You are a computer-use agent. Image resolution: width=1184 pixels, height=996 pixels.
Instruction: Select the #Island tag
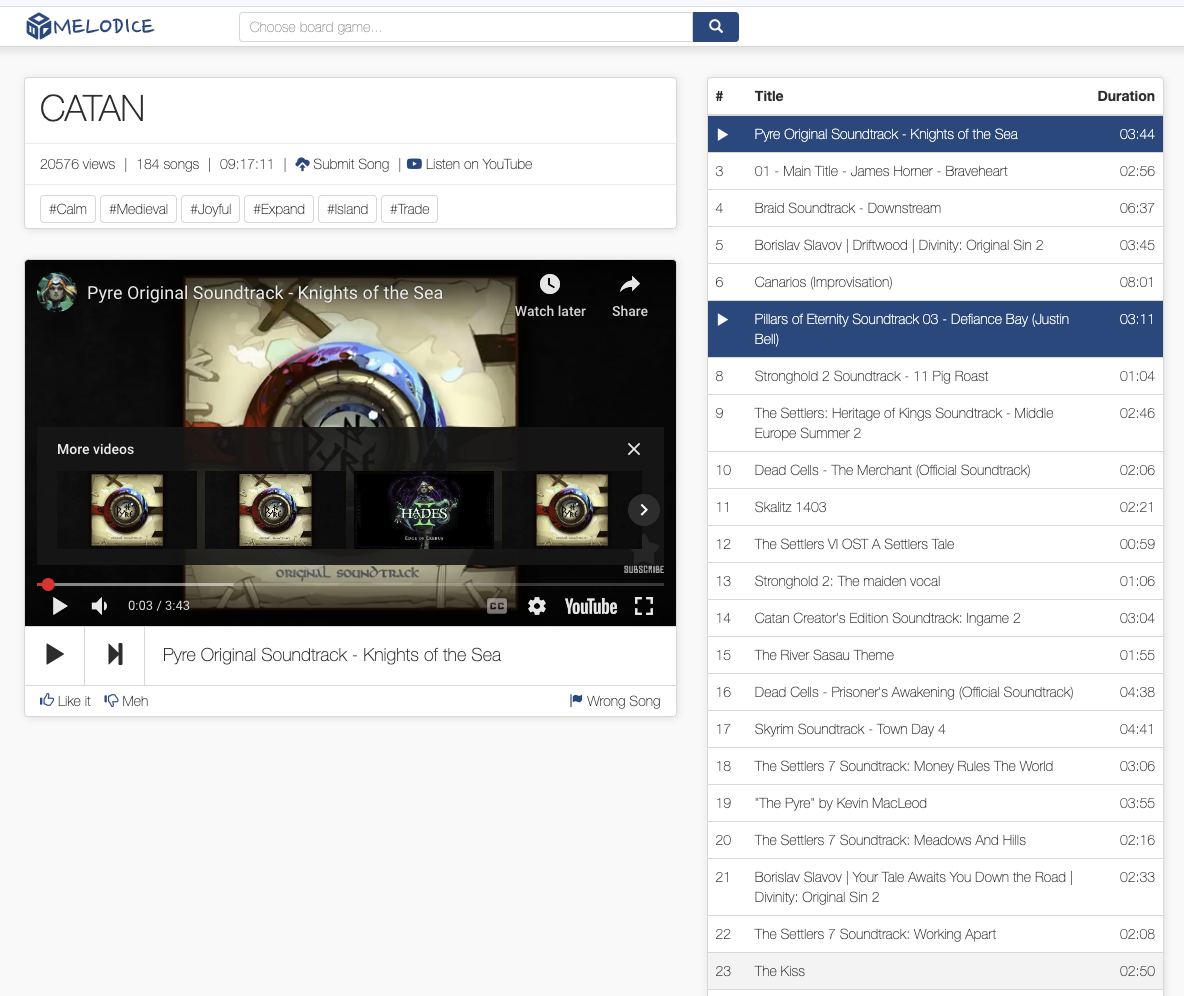[347, 209]
